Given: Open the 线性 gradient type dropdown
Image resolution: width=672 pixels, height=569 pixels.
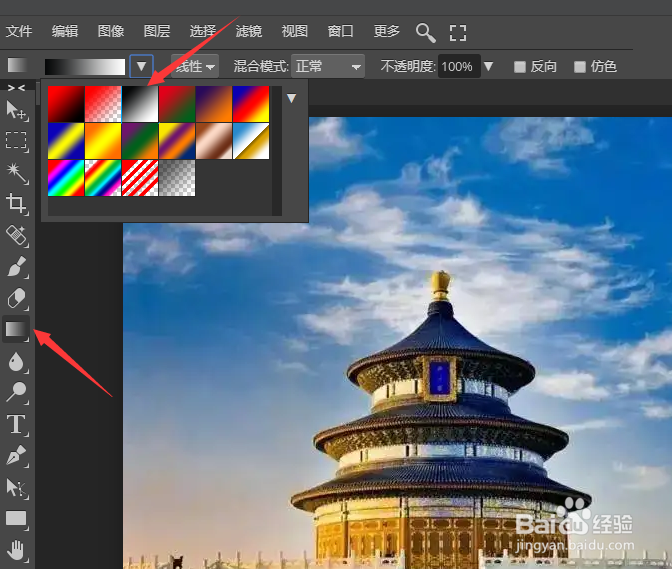Looking at the screenshot, I should pyautogui.click(x=195, y=66).
